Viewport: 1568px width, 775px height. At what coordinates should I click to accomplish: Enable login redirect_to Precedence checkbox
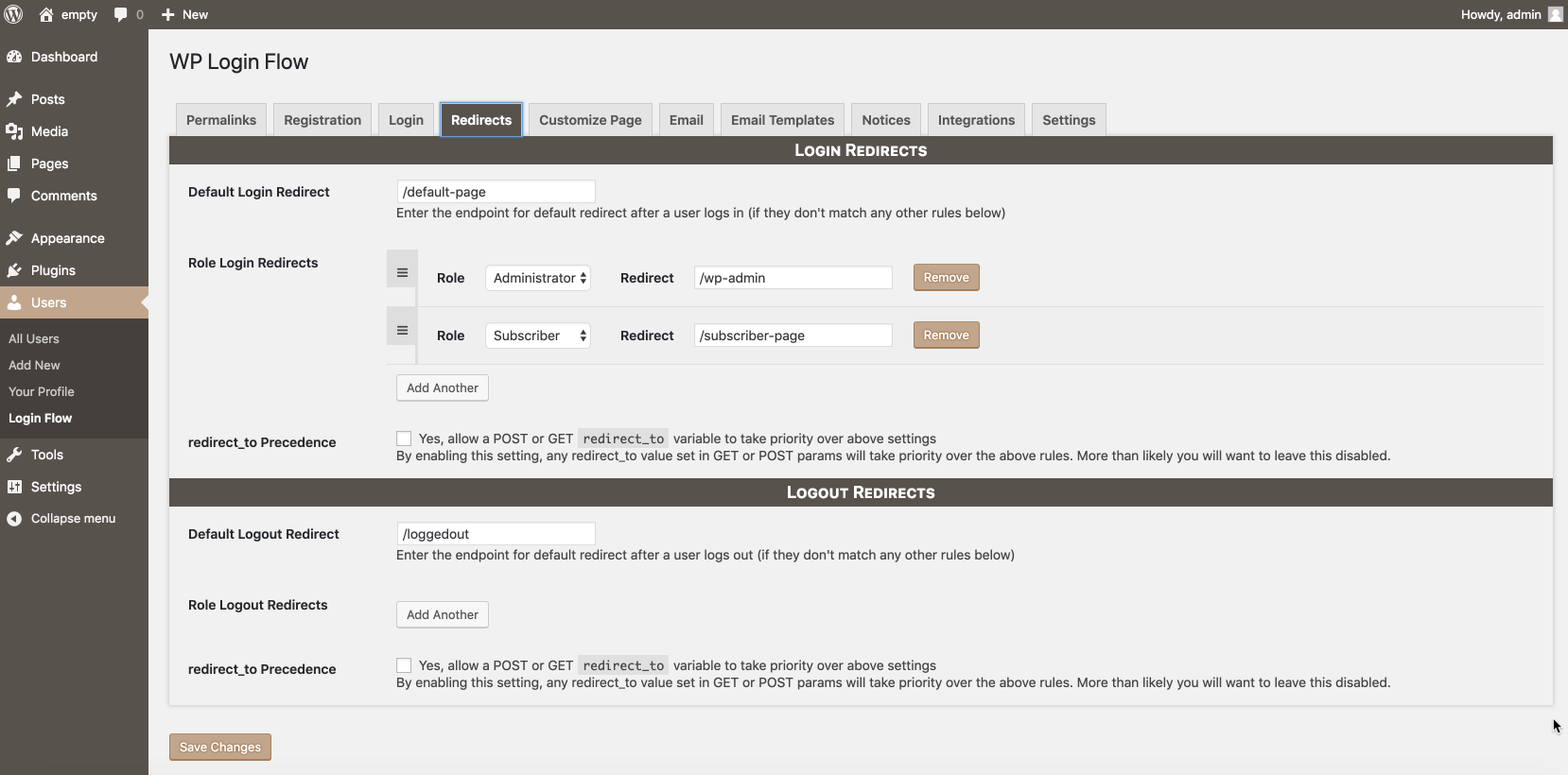click(x=404, y=439)
